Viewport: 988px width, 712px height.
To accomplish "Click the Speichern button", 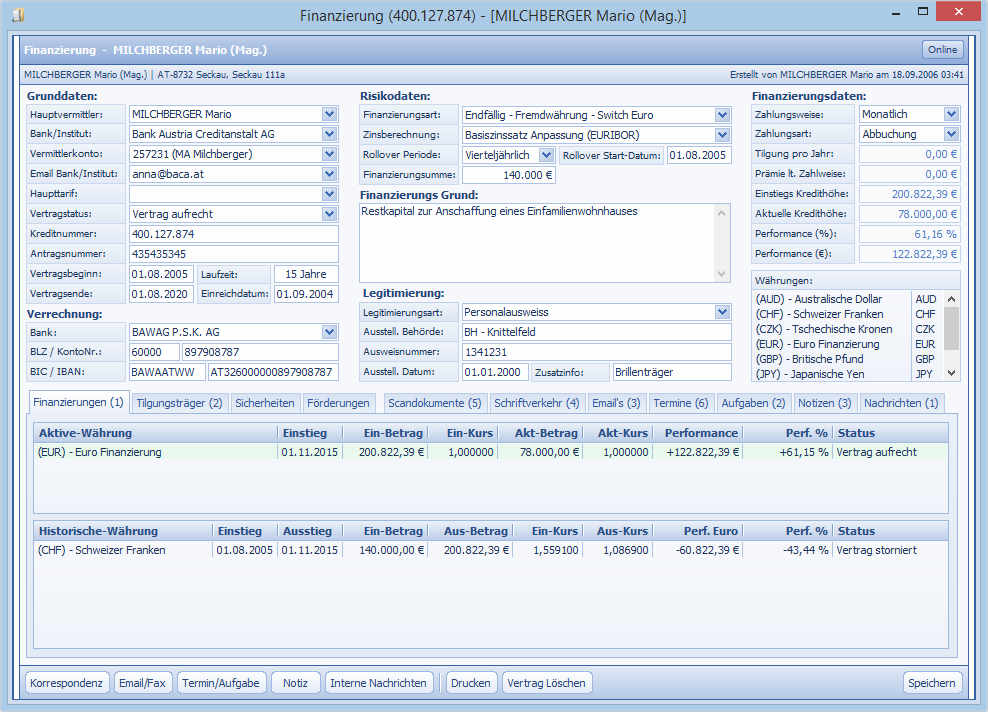I will 932,683.
